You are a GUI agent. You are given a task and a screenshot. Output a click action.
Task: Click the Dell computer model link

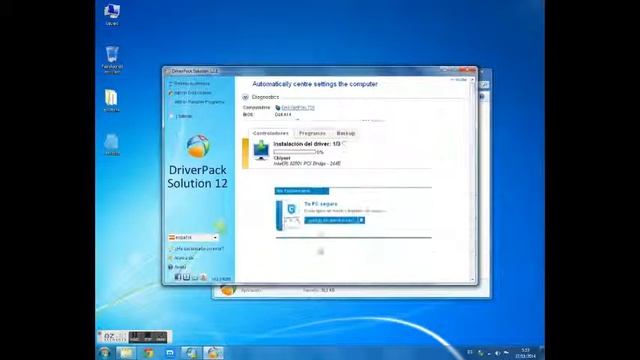click(298, 108)
